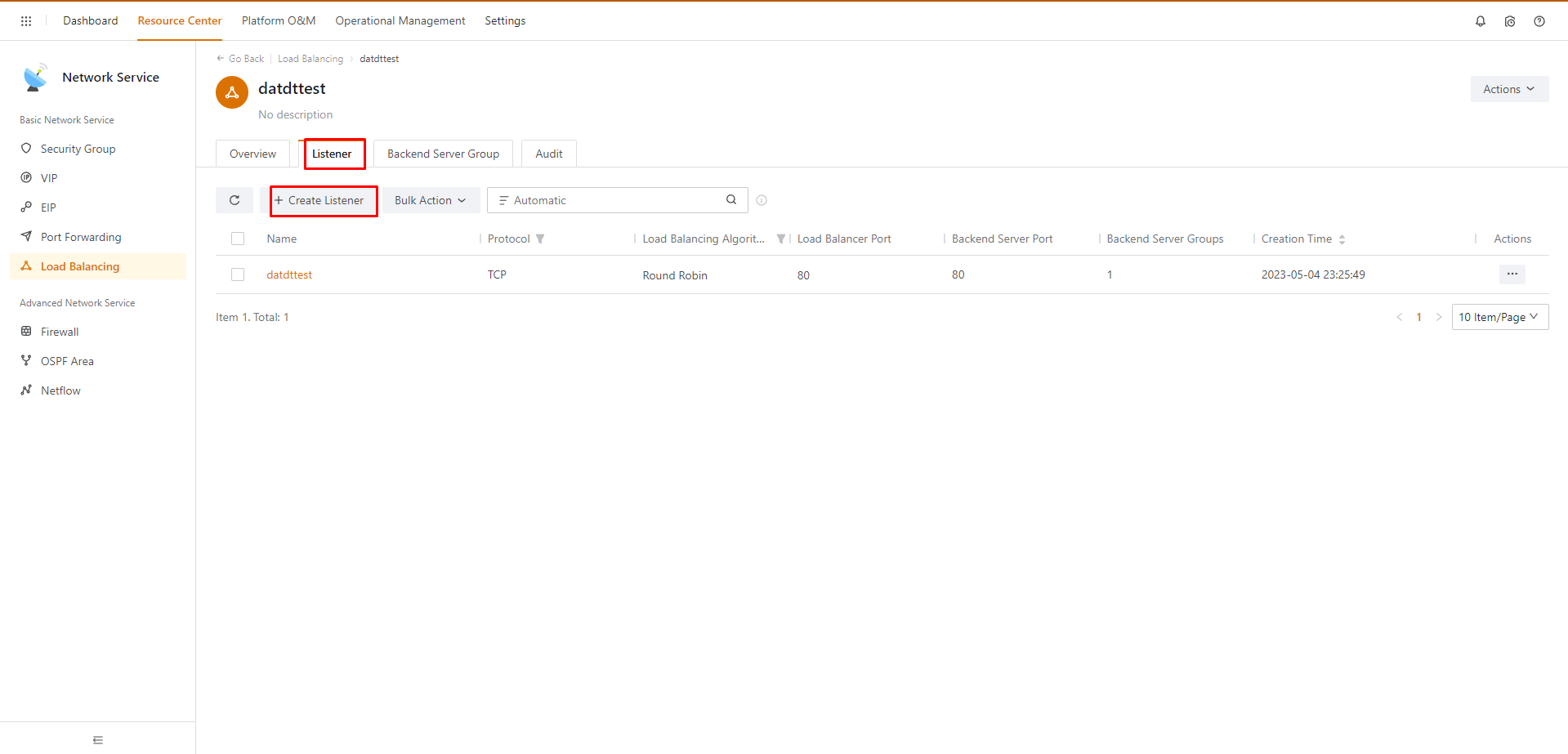The width and height of the screenshot is (1568, 754).
Task: Refresh the listener list
Action: coord(235,200)
